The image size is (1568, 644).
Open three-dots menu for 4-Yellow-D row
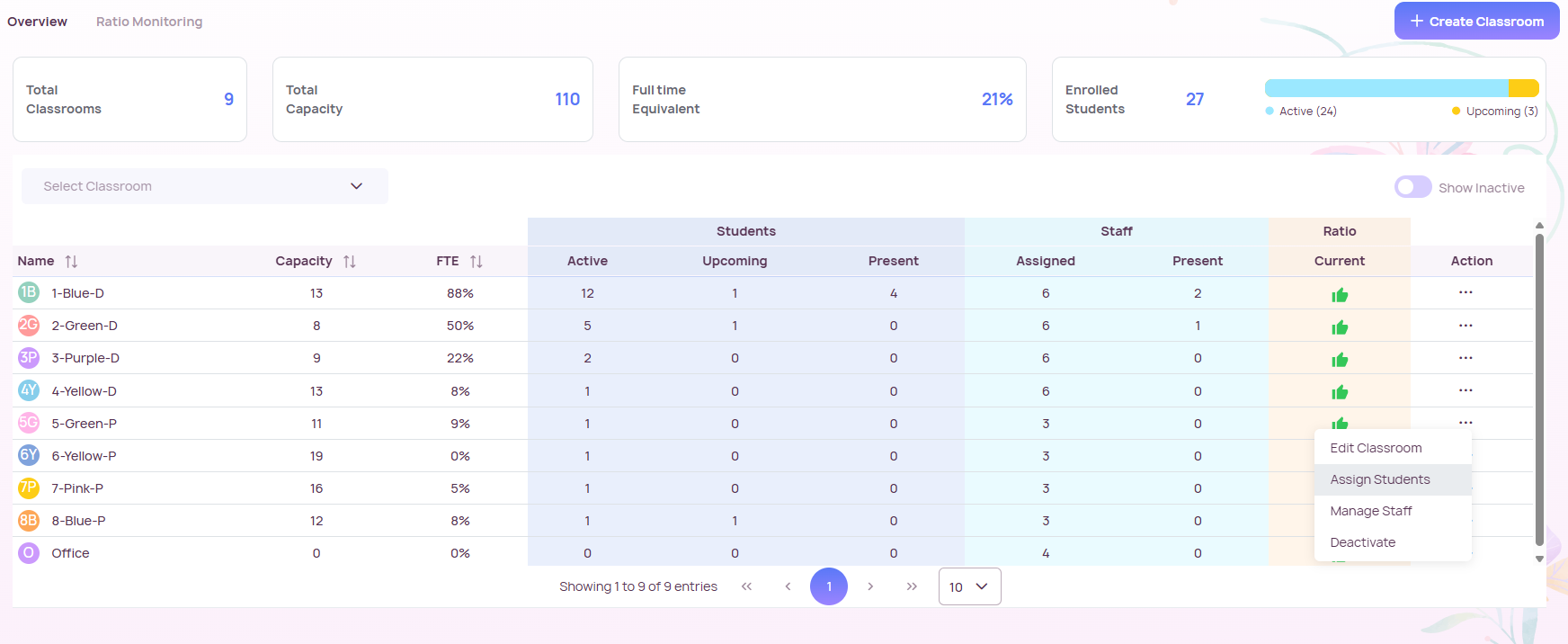point(1466,390)
